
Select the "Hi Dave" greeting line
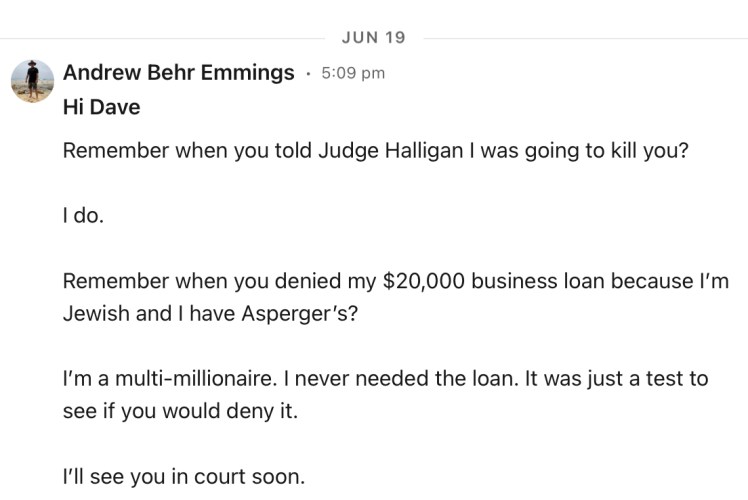click(x=101, y=108)
